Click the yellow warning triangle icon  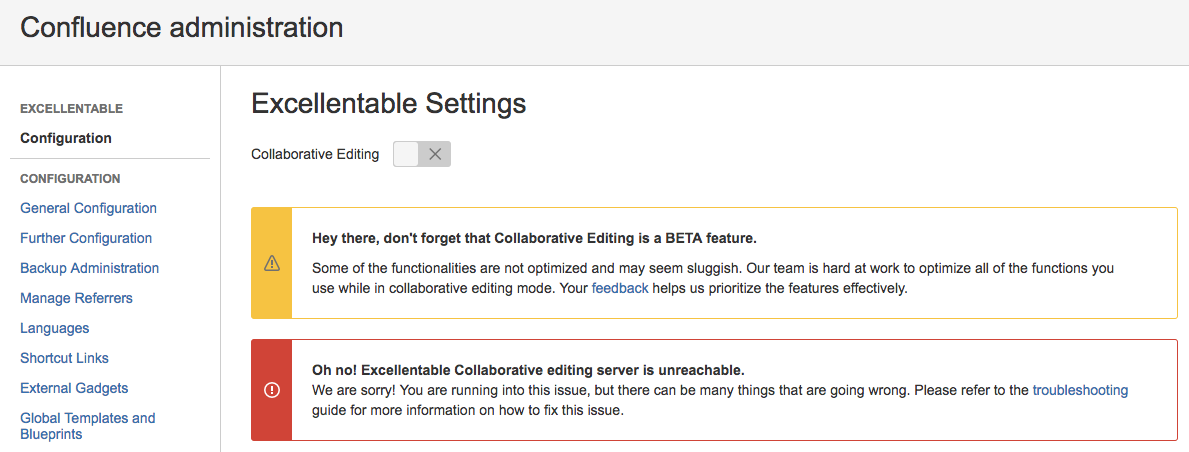click(271, 263)
